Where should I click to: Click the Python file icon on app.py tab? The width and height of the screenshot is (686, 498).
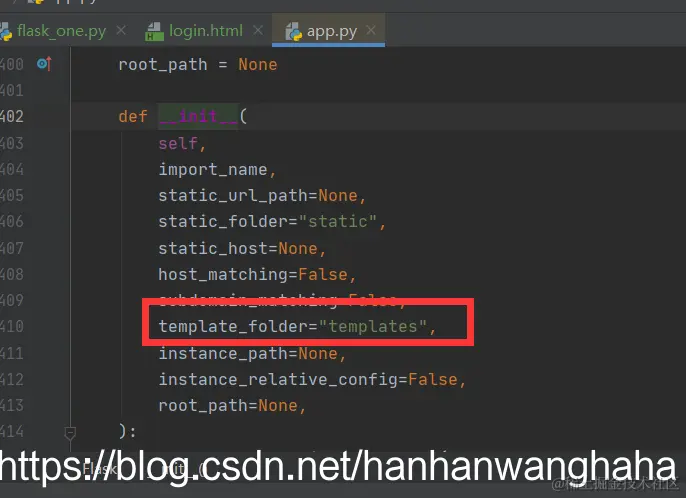pyautogui.click(x=294, y=32)
